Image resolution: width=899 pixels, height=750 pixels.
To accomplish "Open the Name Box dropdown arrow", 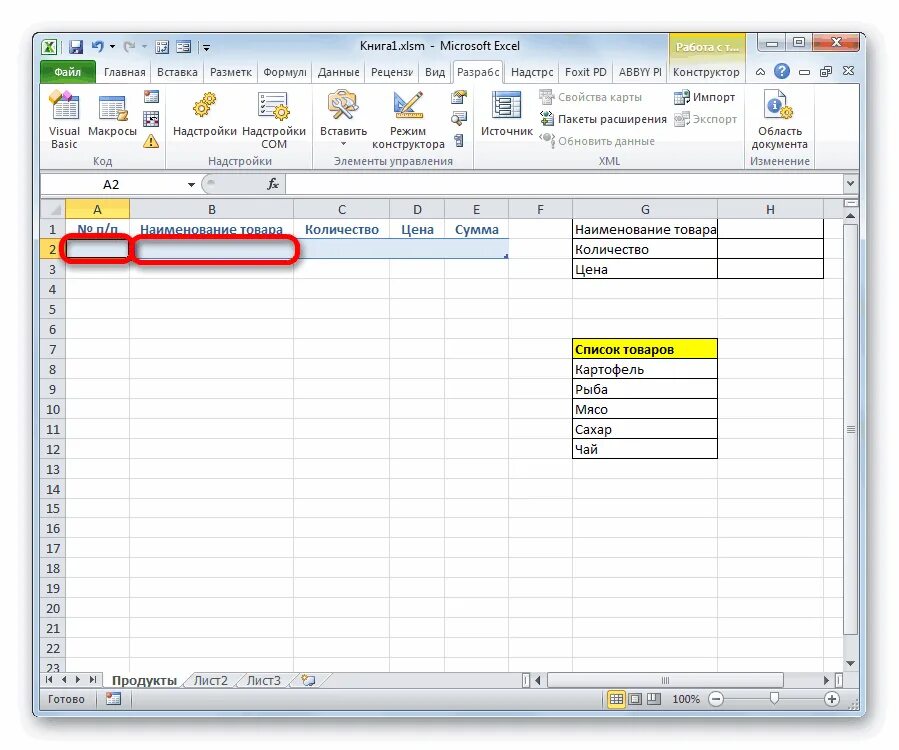I will (191, 185).
